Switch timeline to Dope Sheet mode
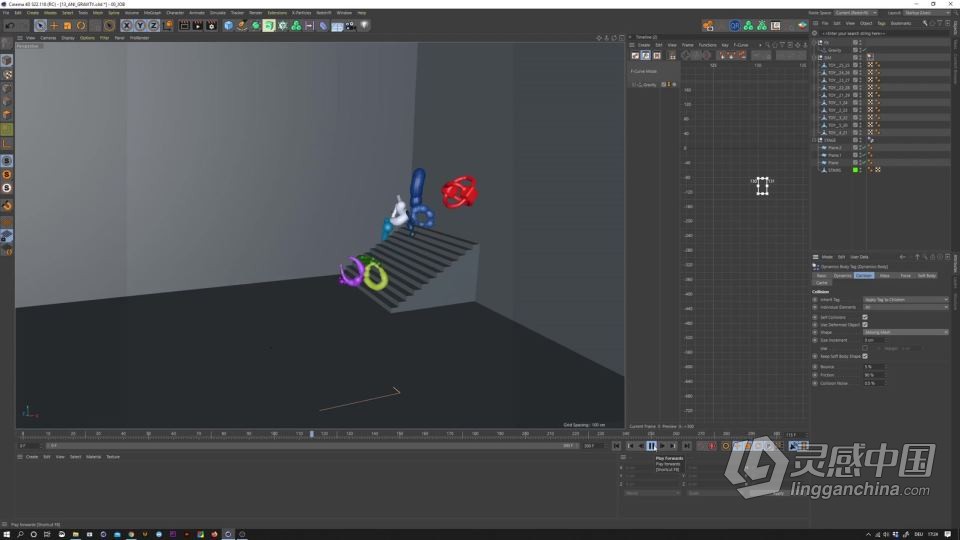960x540 pixels. tap(636, 56)
